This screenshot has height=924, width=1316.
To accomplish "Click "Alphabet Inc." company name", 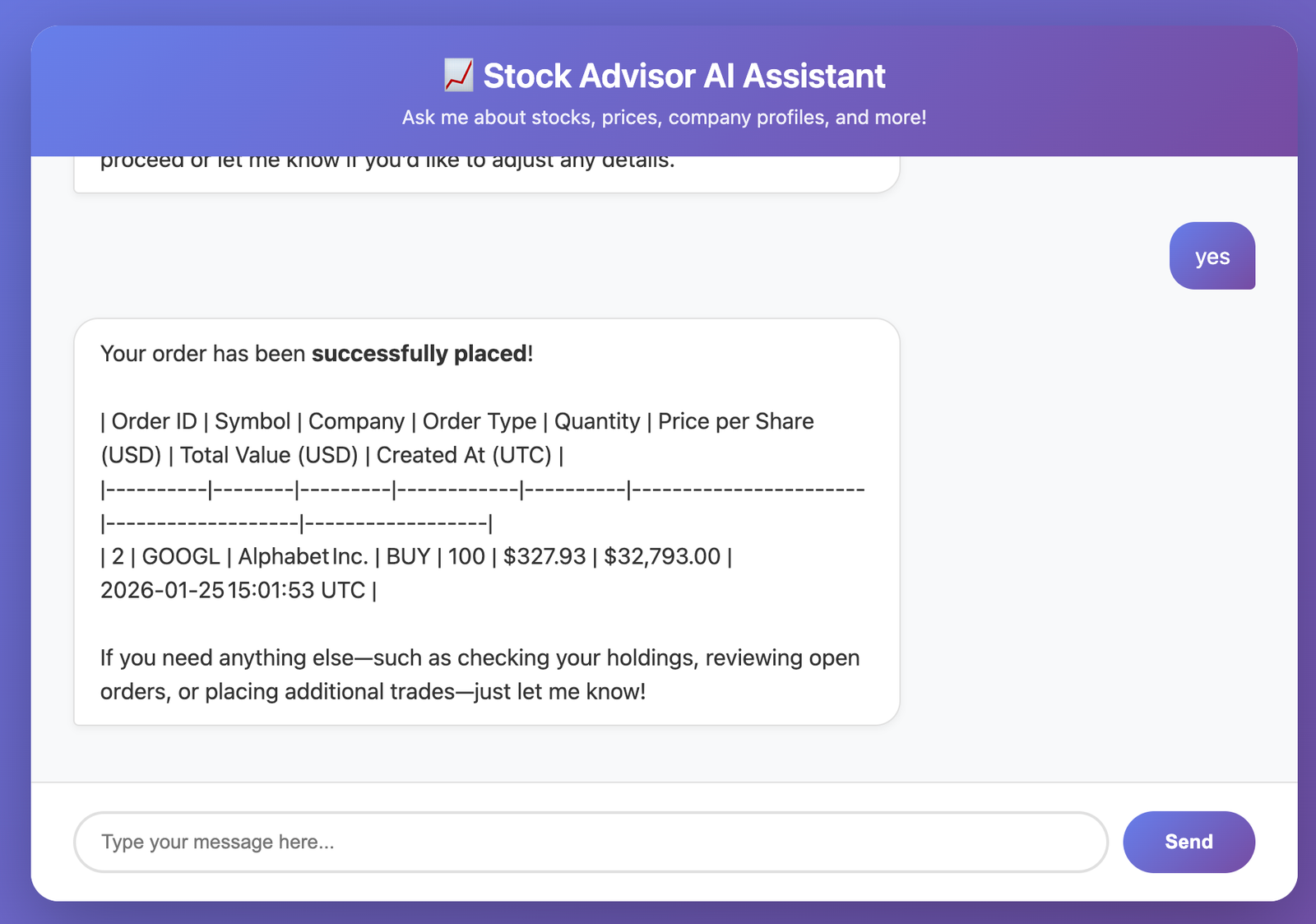I will [303, 556].
